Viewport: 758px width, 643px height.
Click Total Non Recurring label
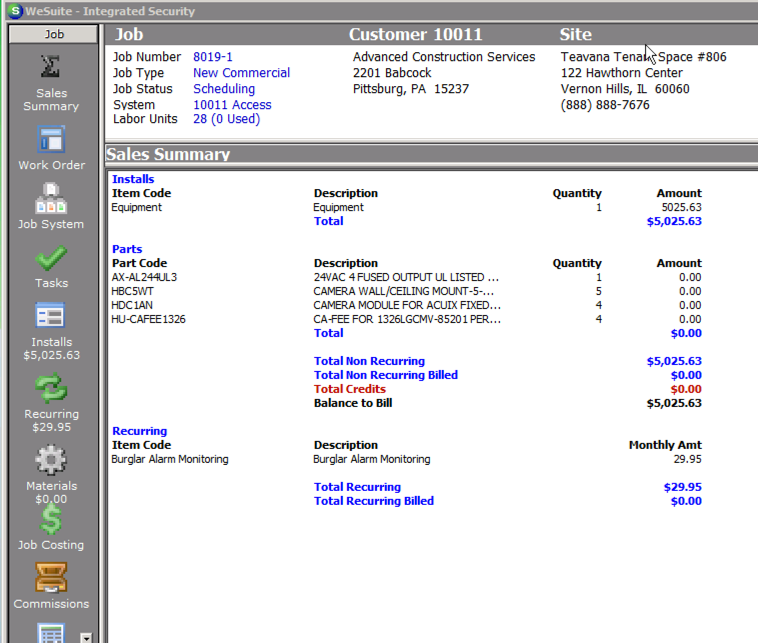(x=369, y=361)
